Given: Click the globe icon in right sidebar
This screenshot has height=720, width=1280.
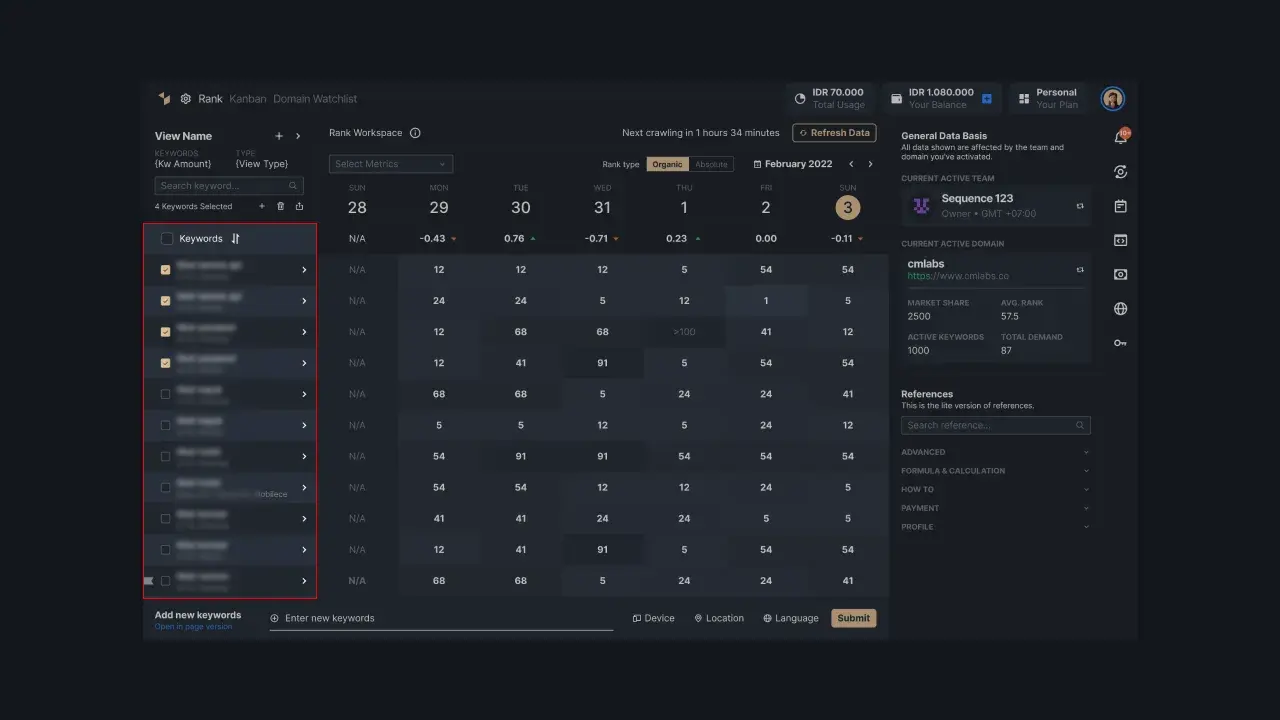Looking at the screenshot, I should (x=1120, y=309).
